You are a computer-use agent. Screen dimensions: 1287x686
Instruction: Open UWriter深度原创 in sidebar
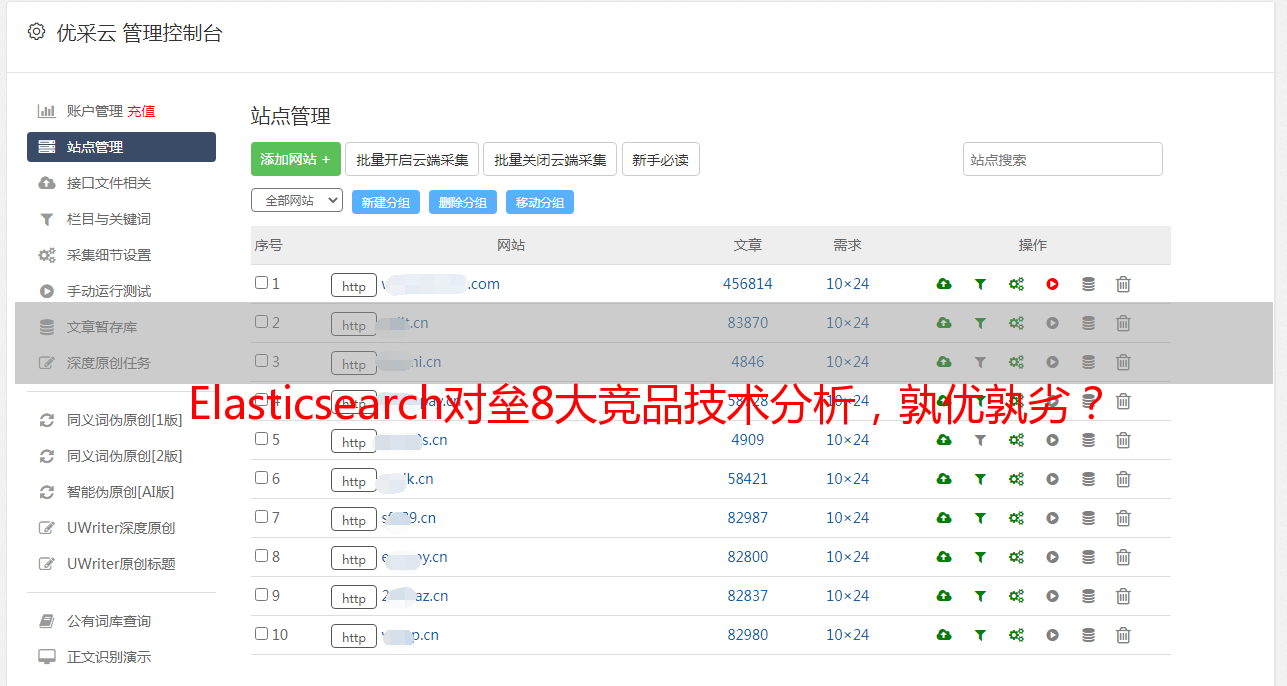click(121, 528)
